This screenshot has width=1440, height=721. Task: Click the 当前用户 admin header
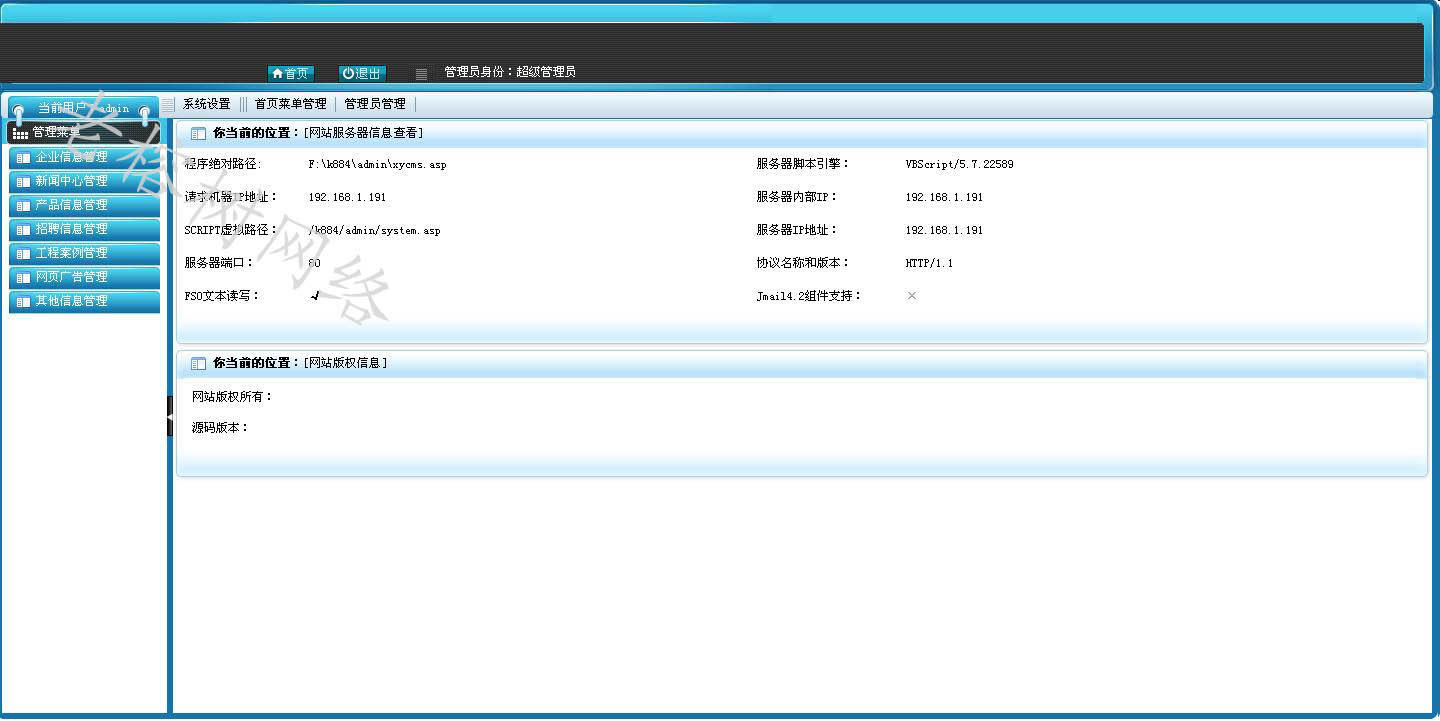point(83,107)
